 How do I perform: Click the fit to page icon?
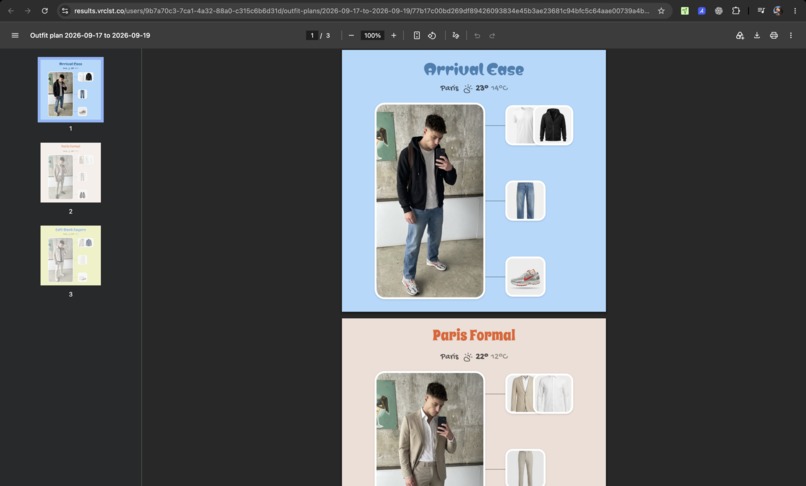click(x=417, y=35)
